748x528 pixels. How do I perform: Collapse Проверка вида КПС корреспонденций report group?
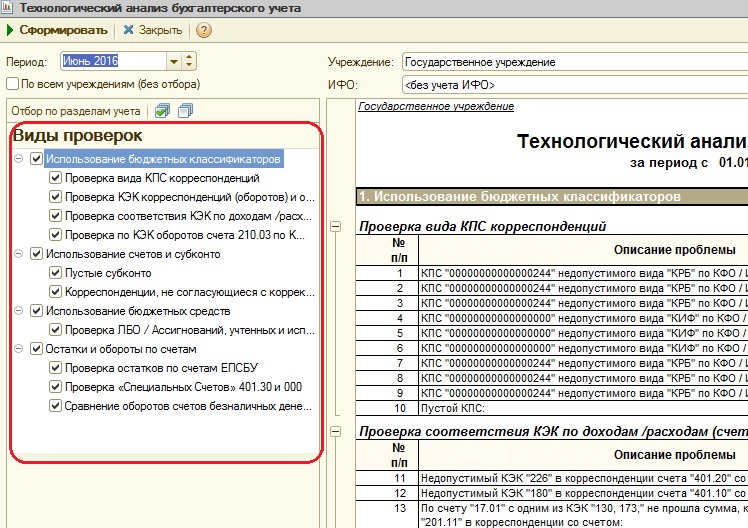pyautogui.click(x=336, y=227)
